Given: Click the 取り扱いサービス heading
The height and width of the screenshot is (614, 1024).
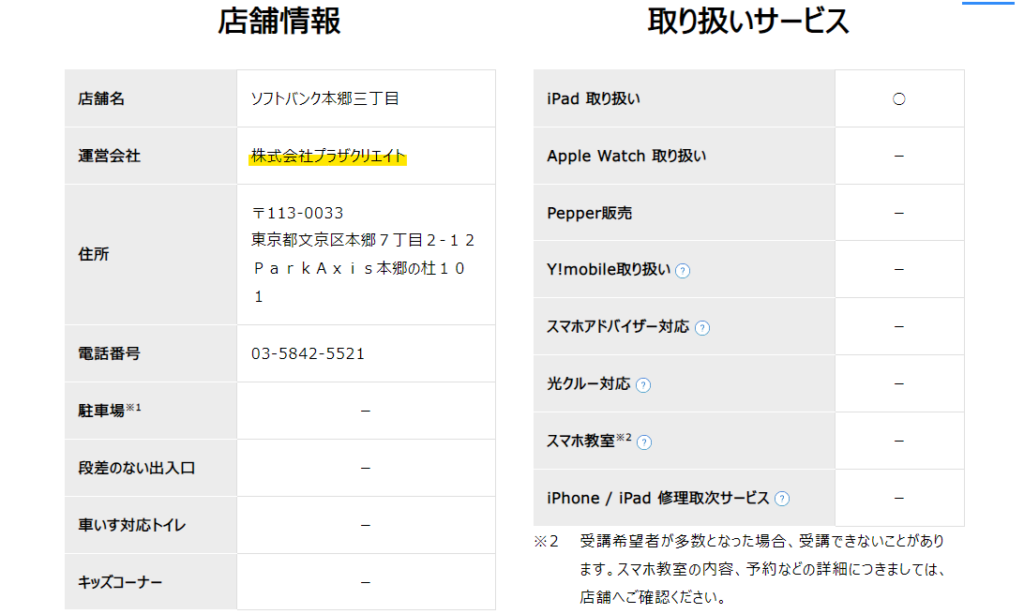Looking at the screenshot, I should [748, 20].
